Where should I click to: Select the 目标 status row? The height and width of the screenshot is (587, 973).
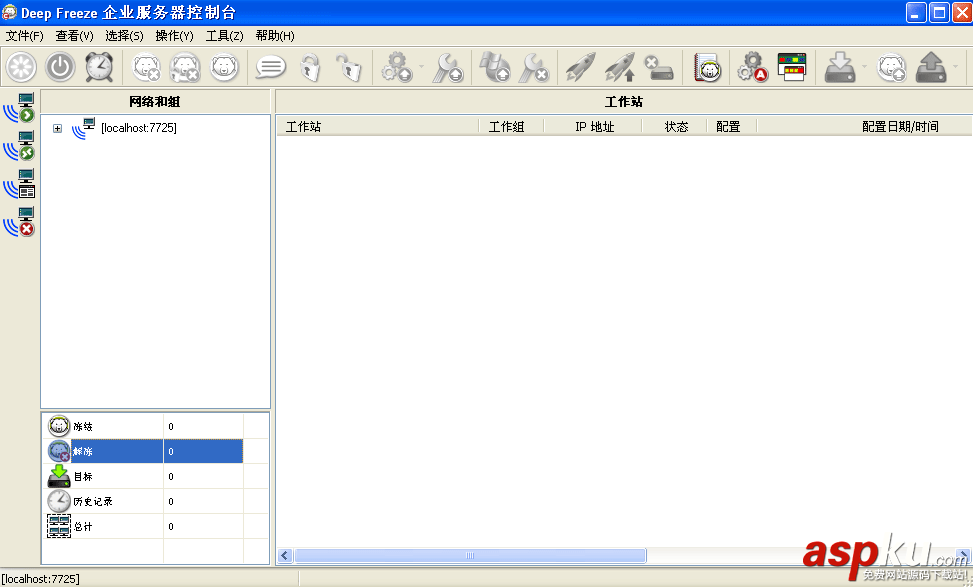(x=145, y=477)
